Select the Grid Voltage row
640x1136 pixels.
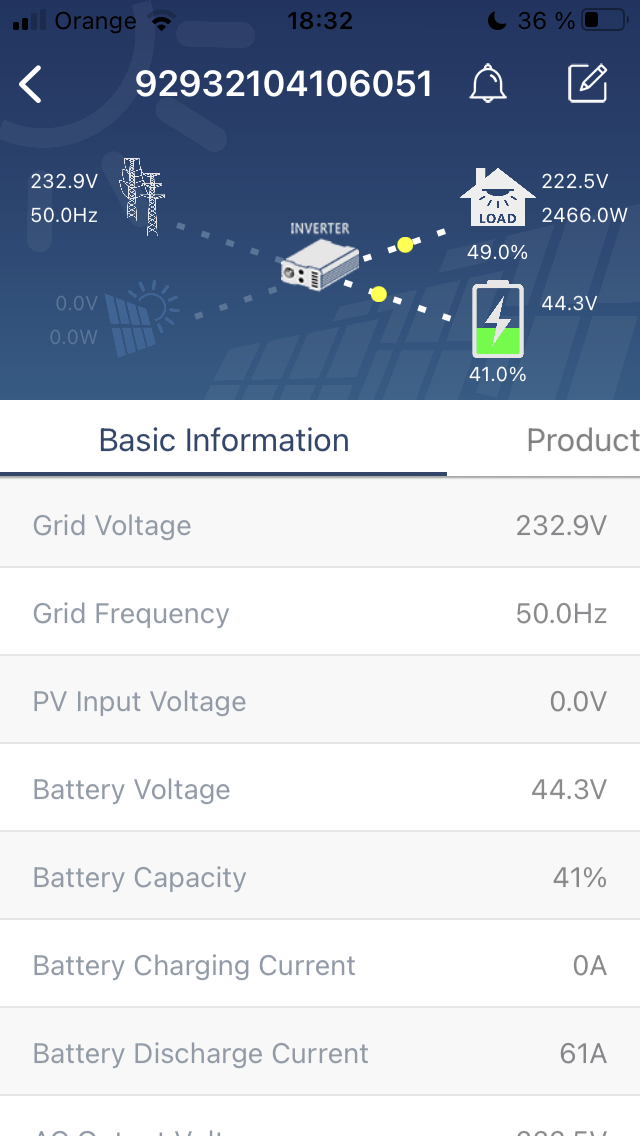[x=320, y=525]
